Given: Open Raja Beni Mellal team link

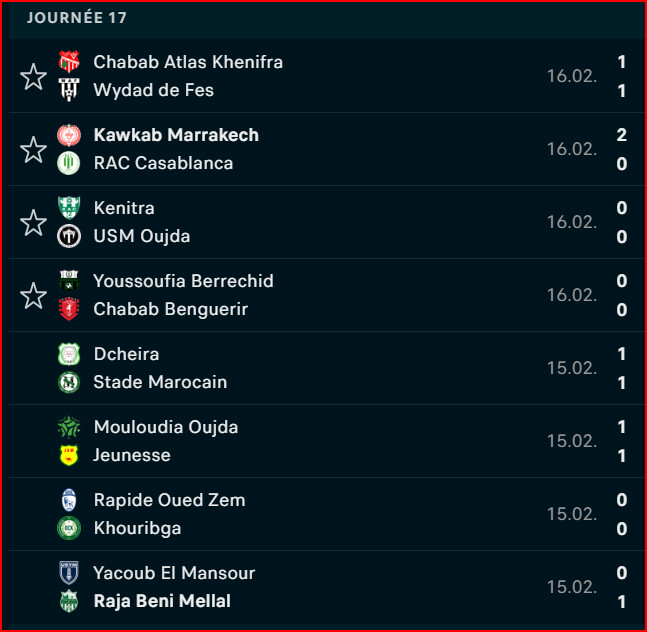Looking at the screenshot, I should point(162,601).
